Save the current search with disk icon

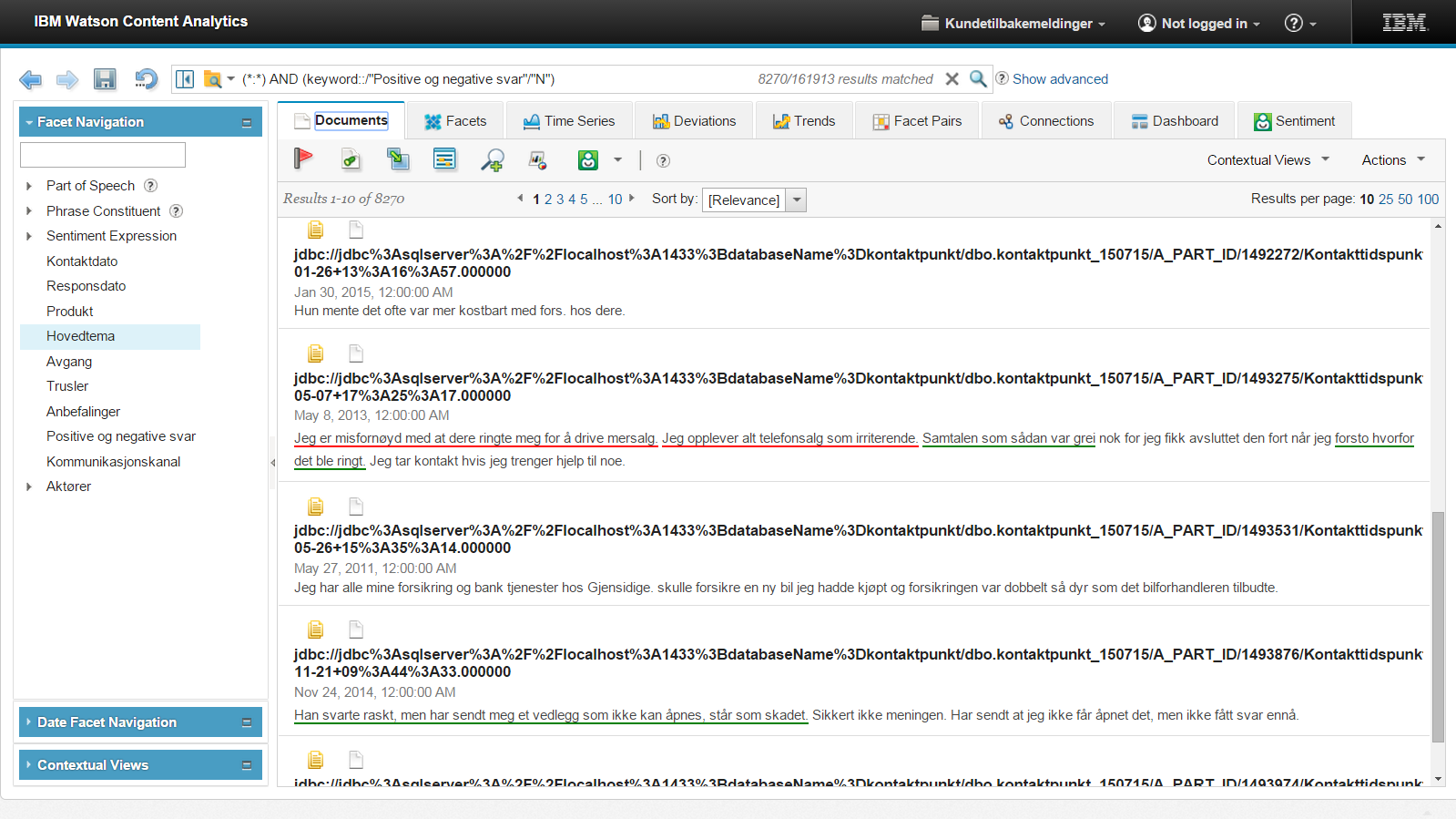pyautogui.click(x=105, y=79)
